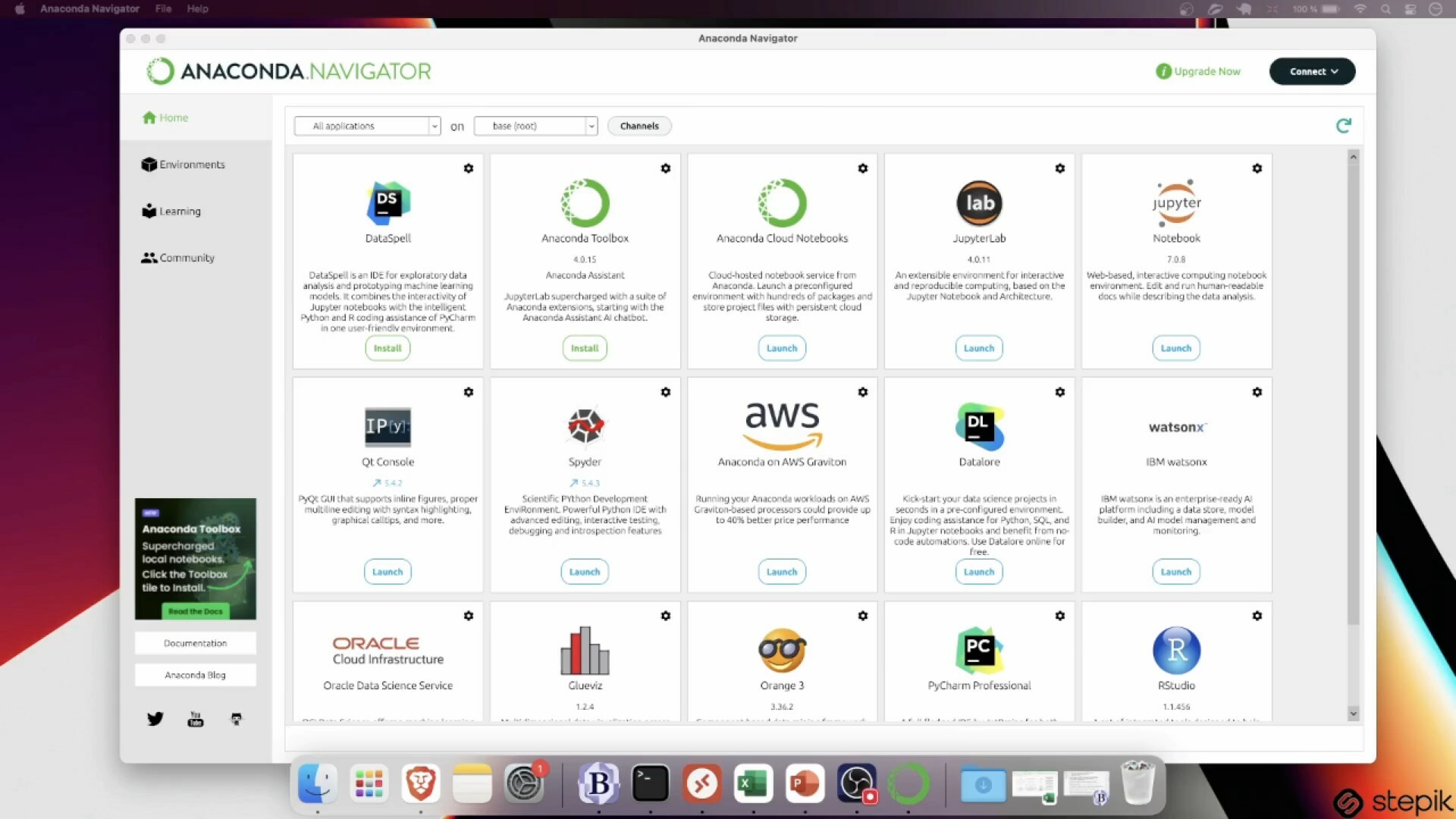
Task: Click the Glueviz bar chart logo
Action: click(585, 650)
